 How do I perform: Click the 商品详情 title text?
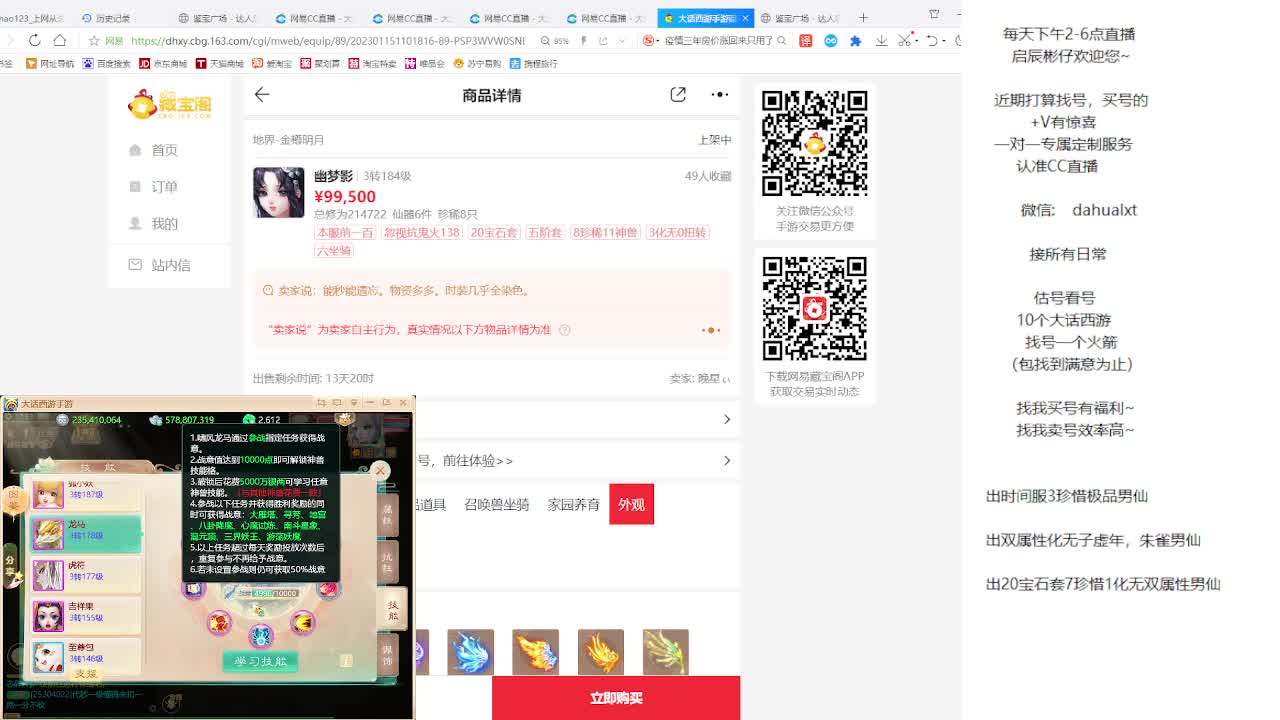[491, 95]
